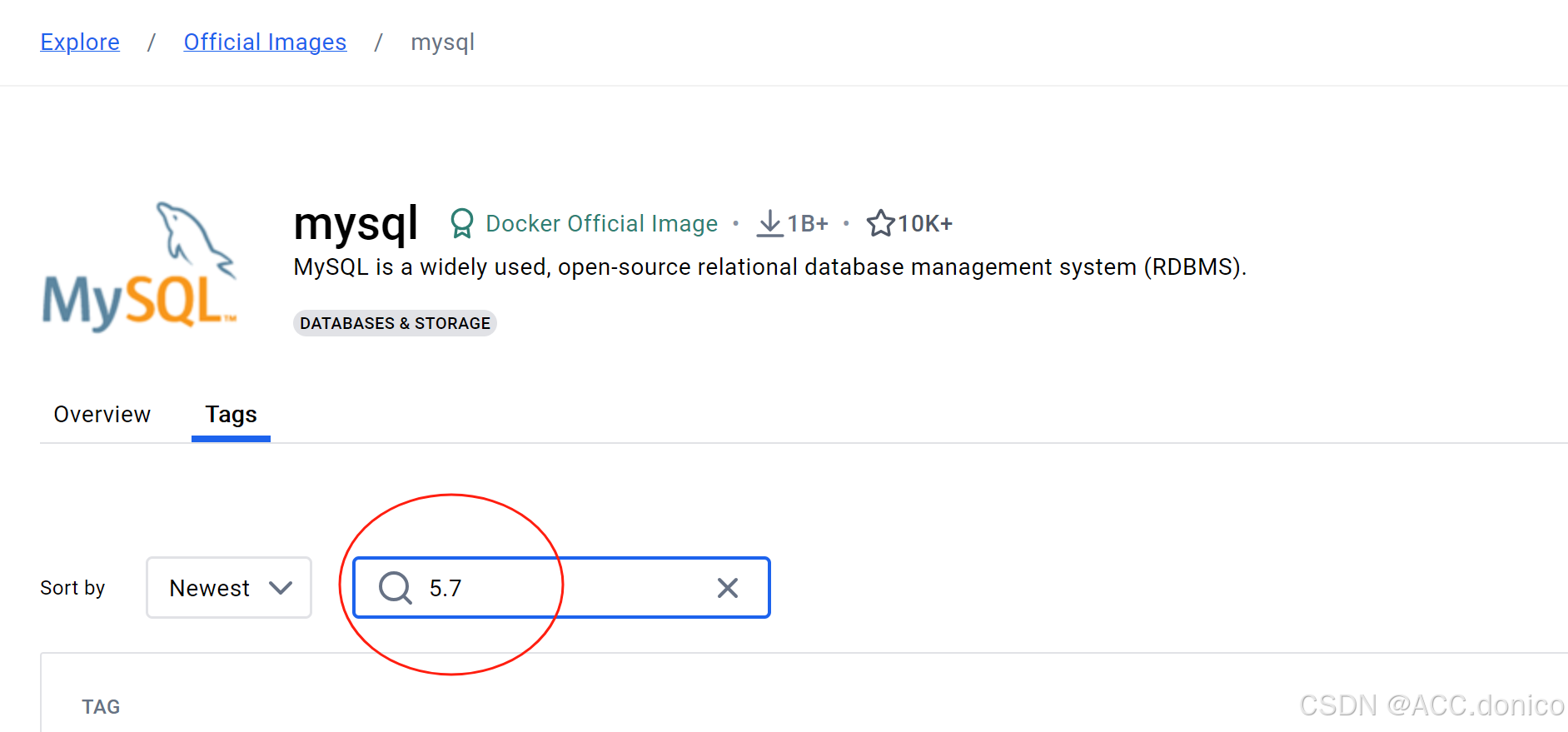The height and width of the screenshot is (732, 1568).
Task: Go to Official Images breadcrumb
Action: point(265,42)
